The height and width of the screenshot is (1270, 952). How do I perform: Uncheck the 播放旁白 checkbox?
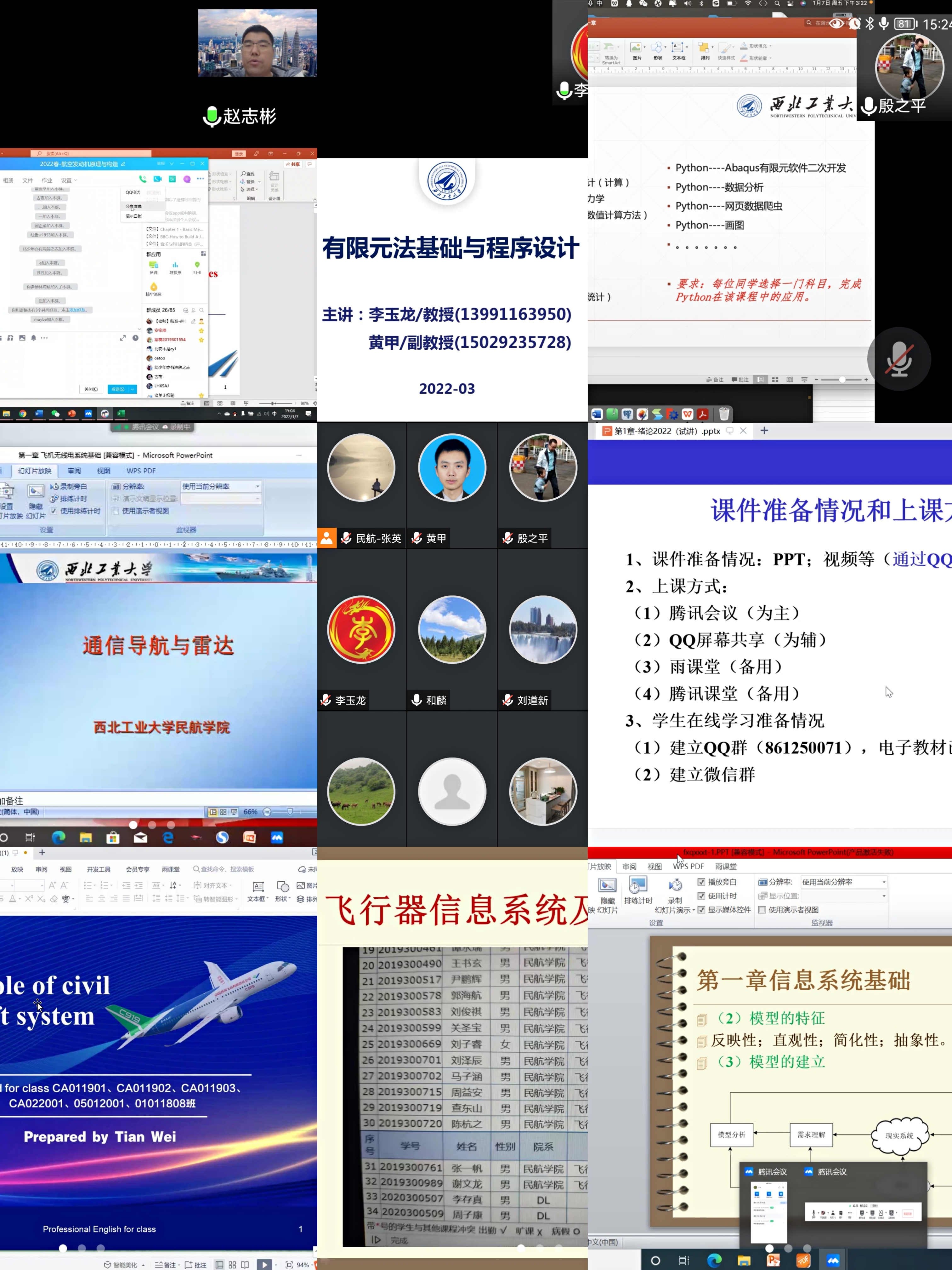[x=701, y=882]
